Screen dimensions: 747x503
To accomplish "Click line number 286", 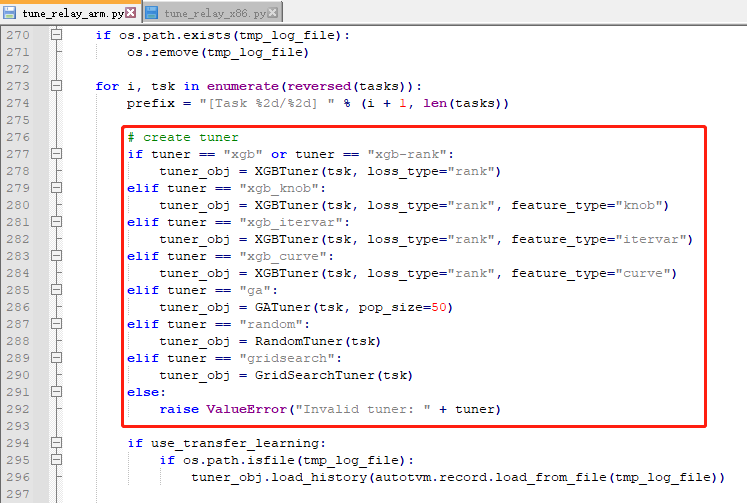I will tap(18, 307).
